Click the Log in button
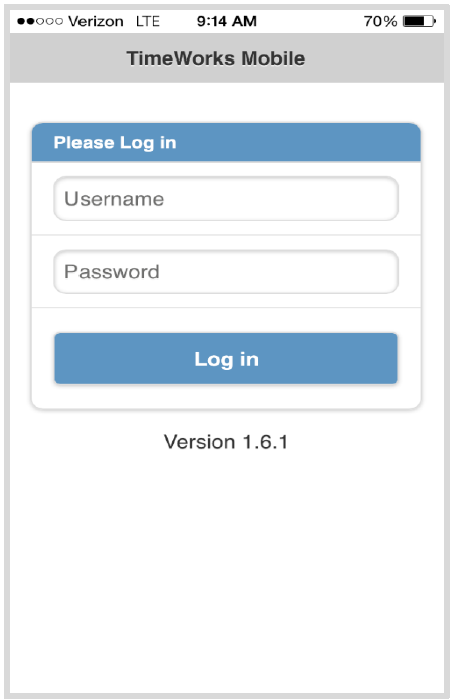The image size is (451, 700). pyautogui.click(x=226, y=358)
